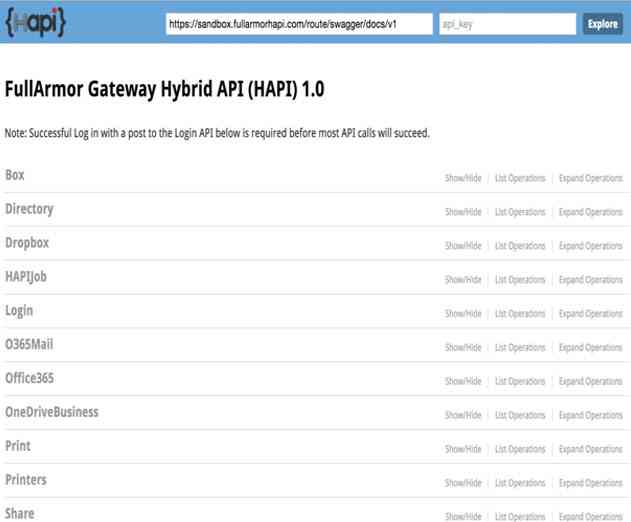
Task: Expand Operations for Print
Action: pyautogui.click(x=591, y=449)
